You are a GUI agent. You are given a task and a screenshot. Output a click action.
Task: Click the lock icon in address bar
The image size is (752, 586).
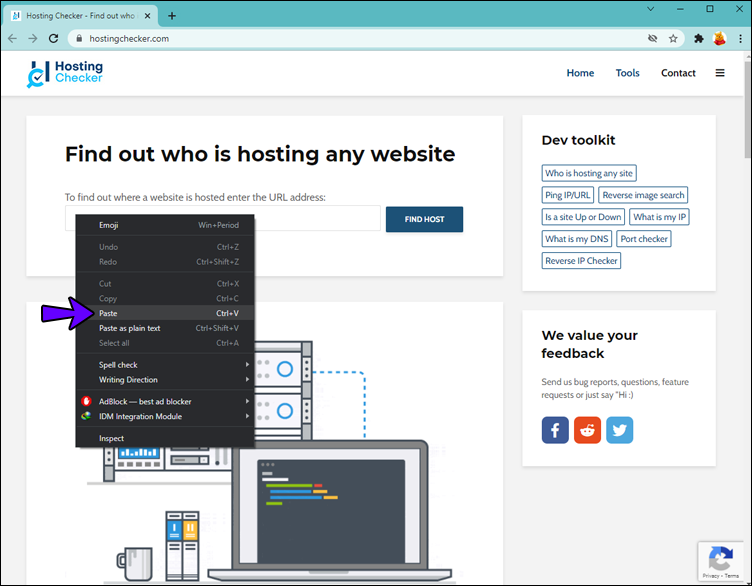click(79, 38)
